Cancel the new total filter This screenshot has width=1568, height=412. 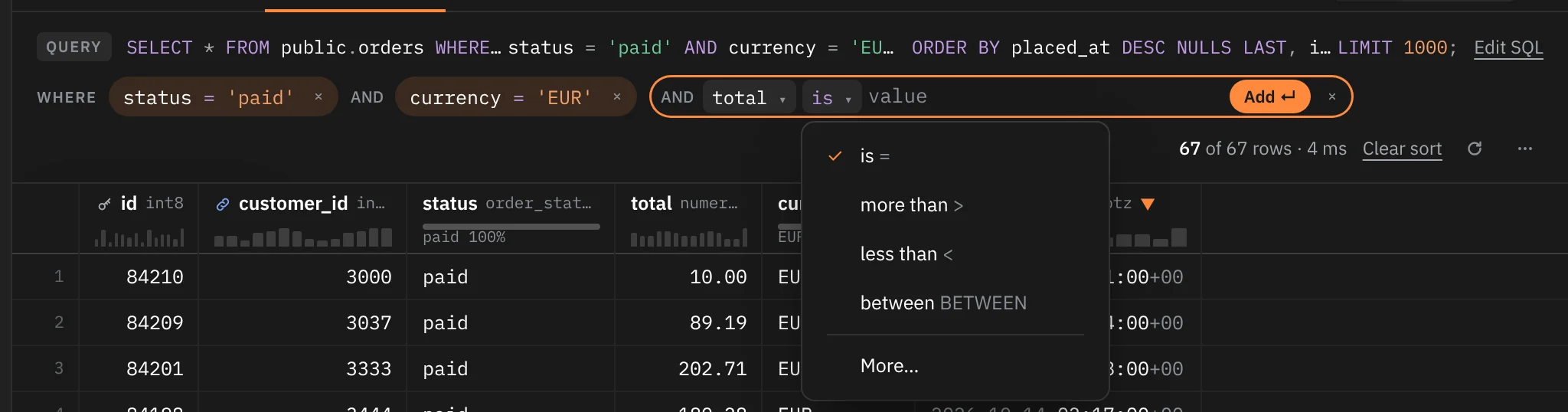(1332, 96)
